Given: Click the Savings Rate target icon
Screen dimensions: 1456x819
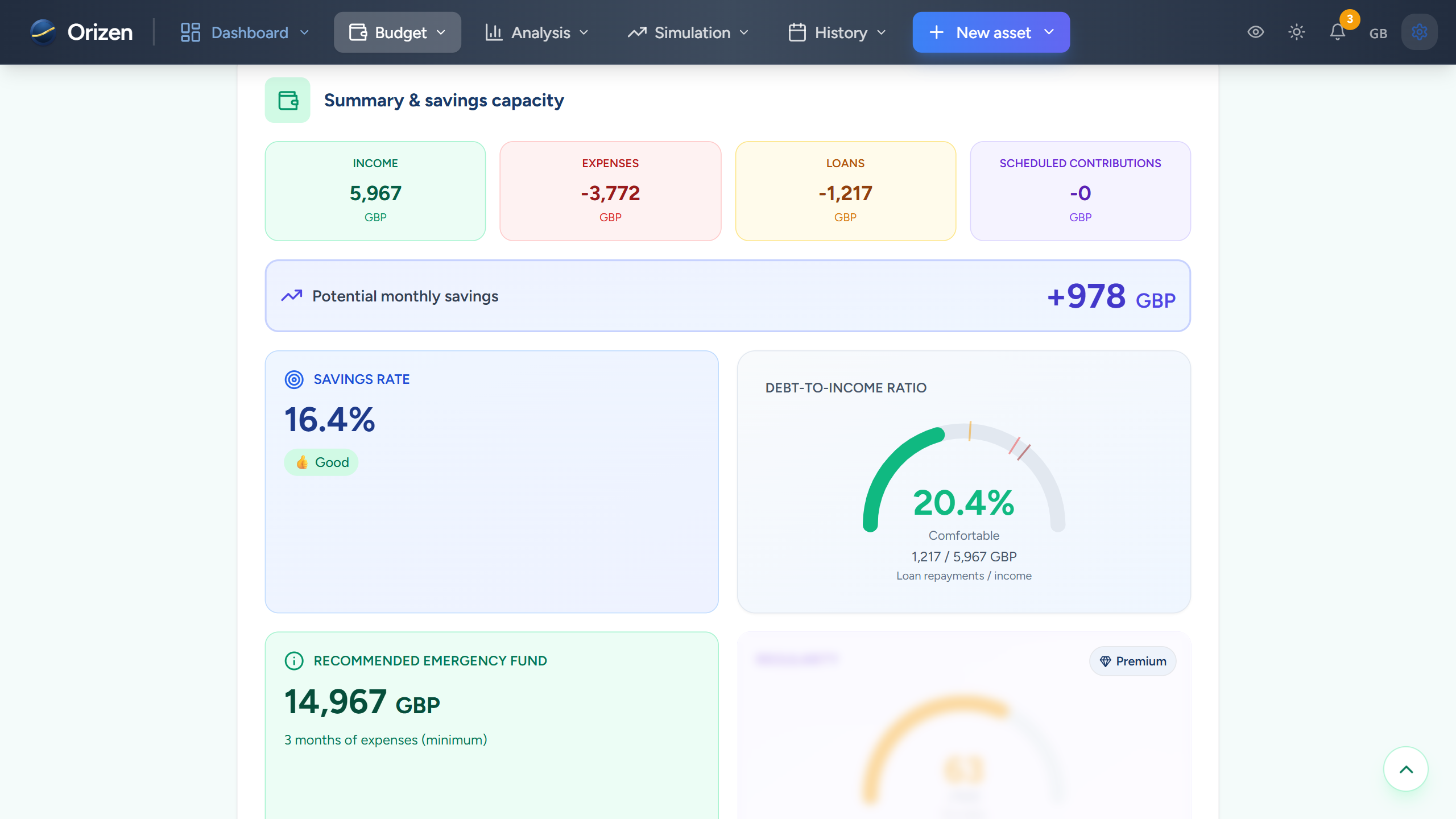Looking at the screenshot, I should click(294, 379).
